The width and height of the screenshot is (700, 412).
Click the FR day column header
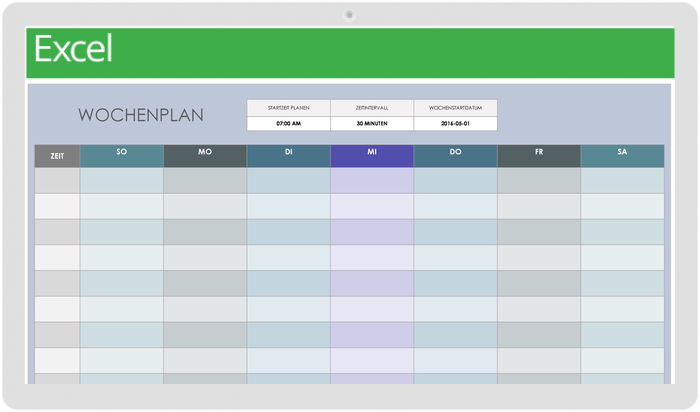click(x=539, y=155)
